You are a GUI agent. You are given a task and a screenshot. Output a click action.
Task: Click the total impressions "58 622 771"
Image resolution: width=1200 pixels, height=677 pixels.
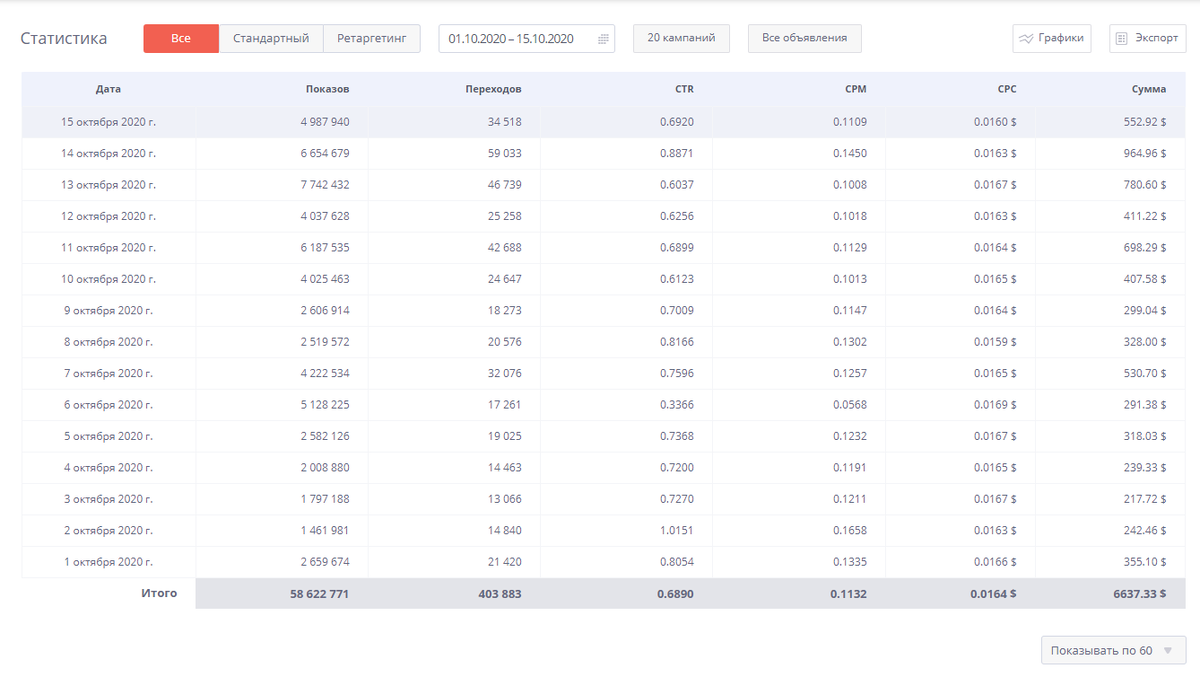[x=320, y=594]
